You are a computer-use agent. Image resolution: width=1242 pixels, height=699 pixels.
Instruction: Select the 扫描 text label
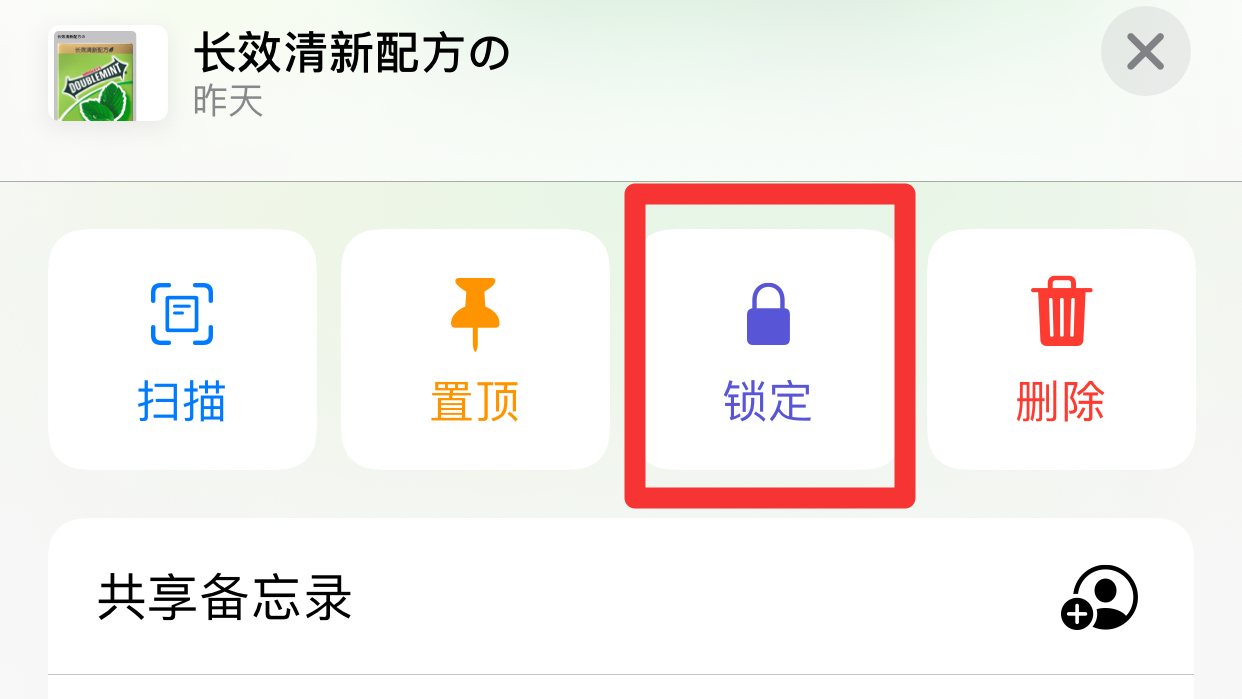182,402
